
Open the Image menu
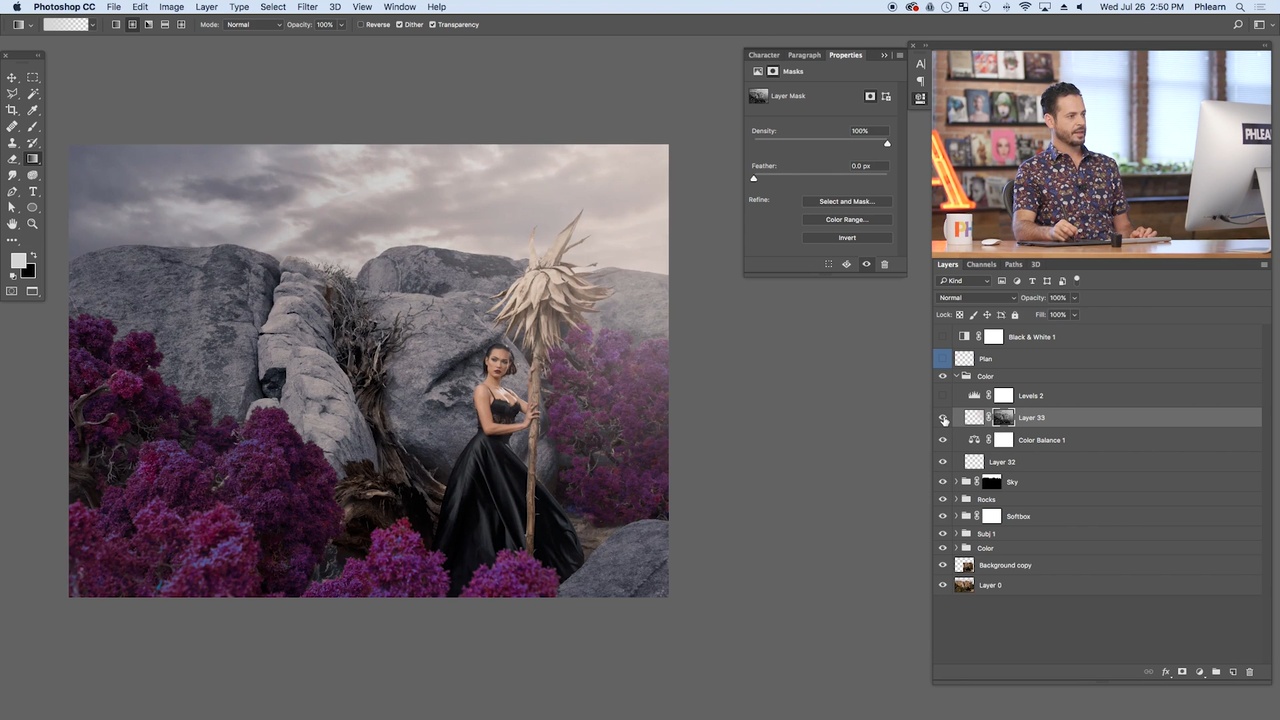[171, 7]
